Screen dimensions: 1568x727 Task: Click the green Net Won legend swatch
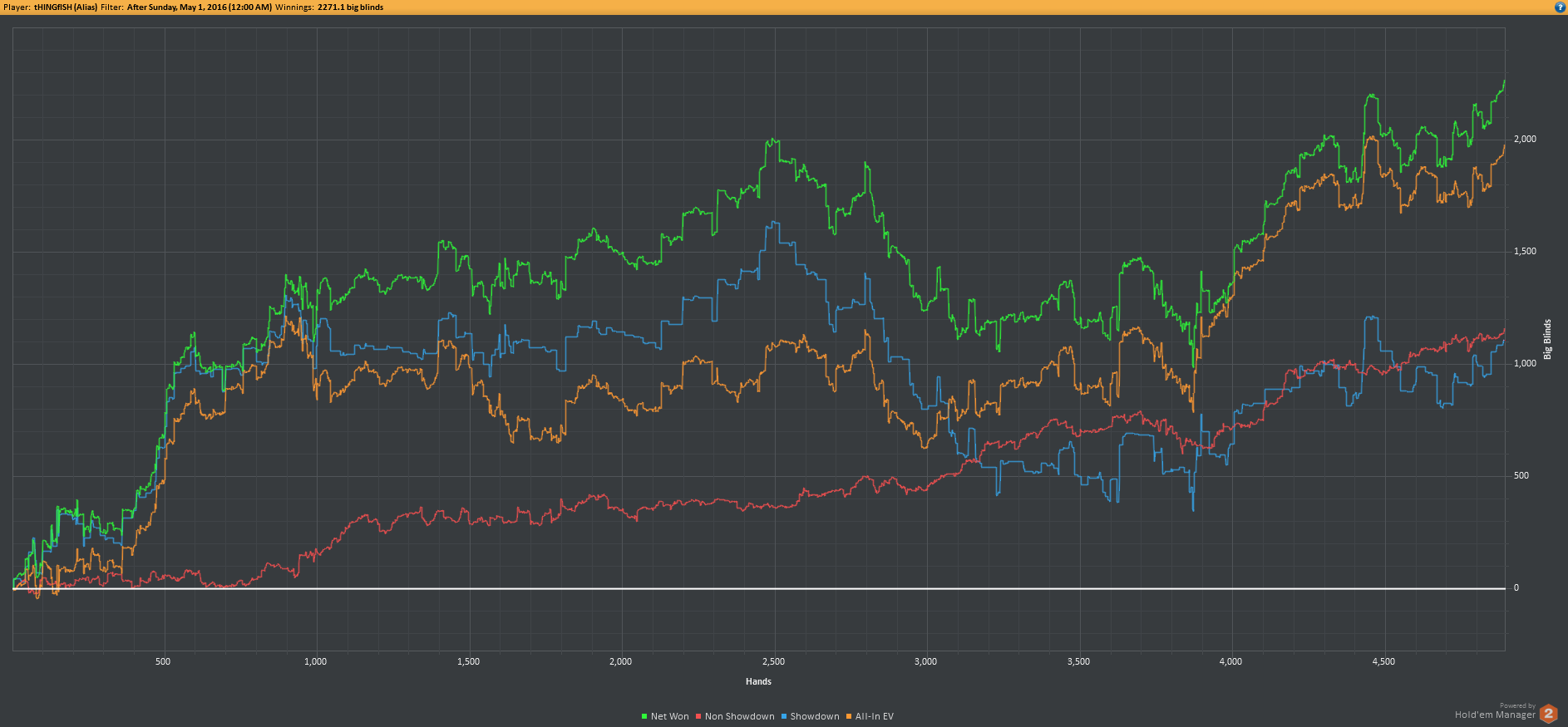(x=644, y=716)
